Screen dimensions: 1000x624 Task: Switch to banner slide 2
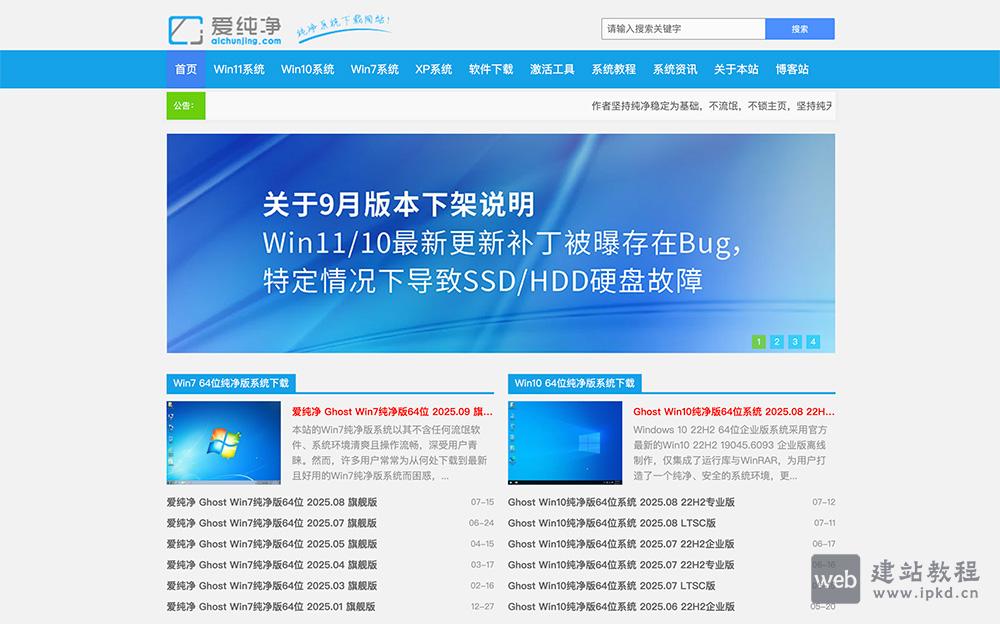pos(777,341)
